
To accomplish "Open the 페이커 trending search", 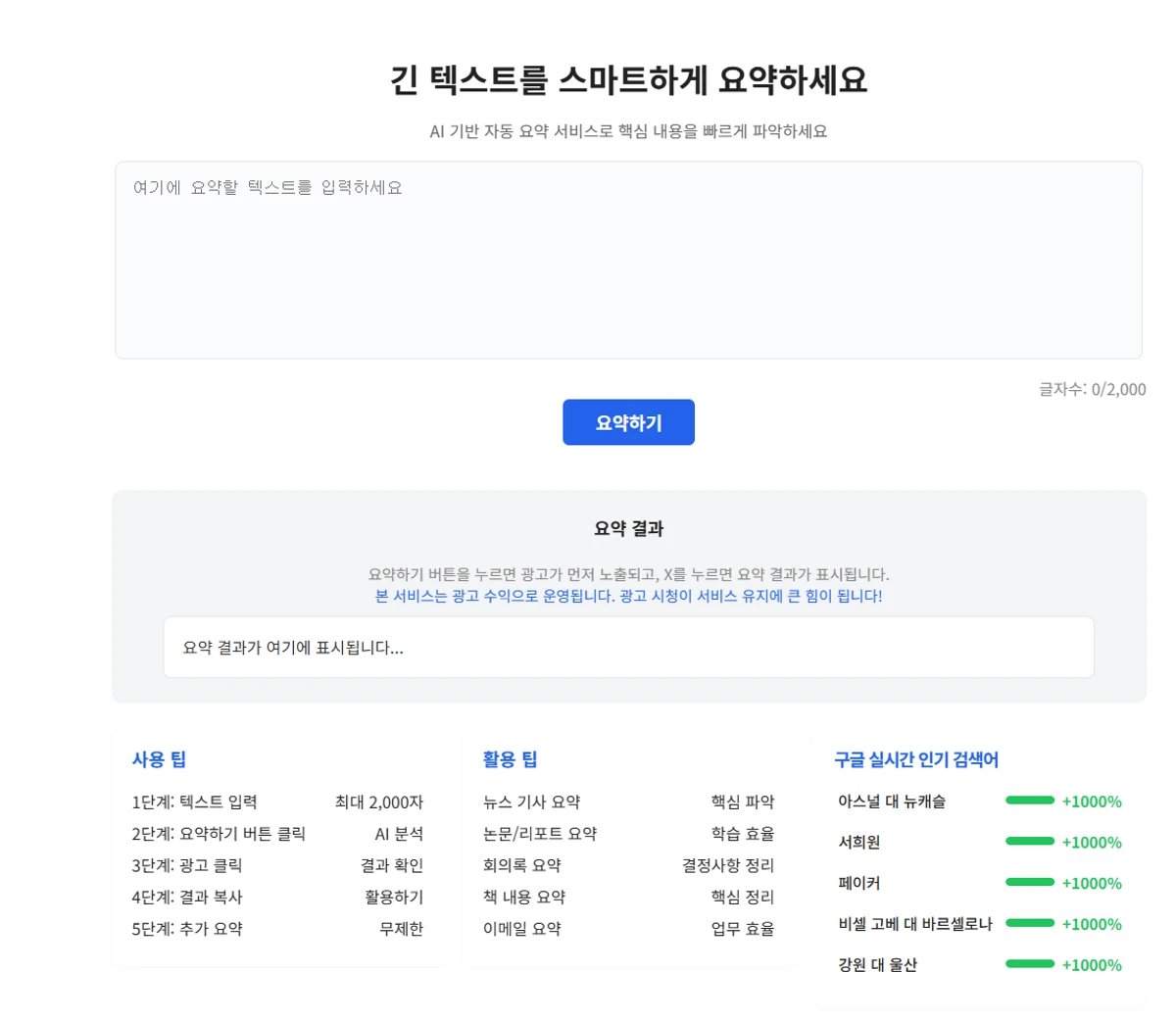I will tap(859, 883).
